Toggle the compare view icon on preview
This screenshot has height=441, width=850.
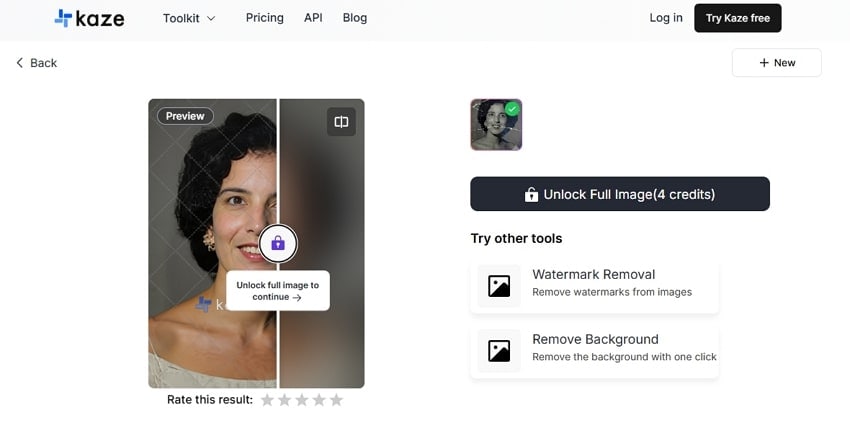pos(342,122)
